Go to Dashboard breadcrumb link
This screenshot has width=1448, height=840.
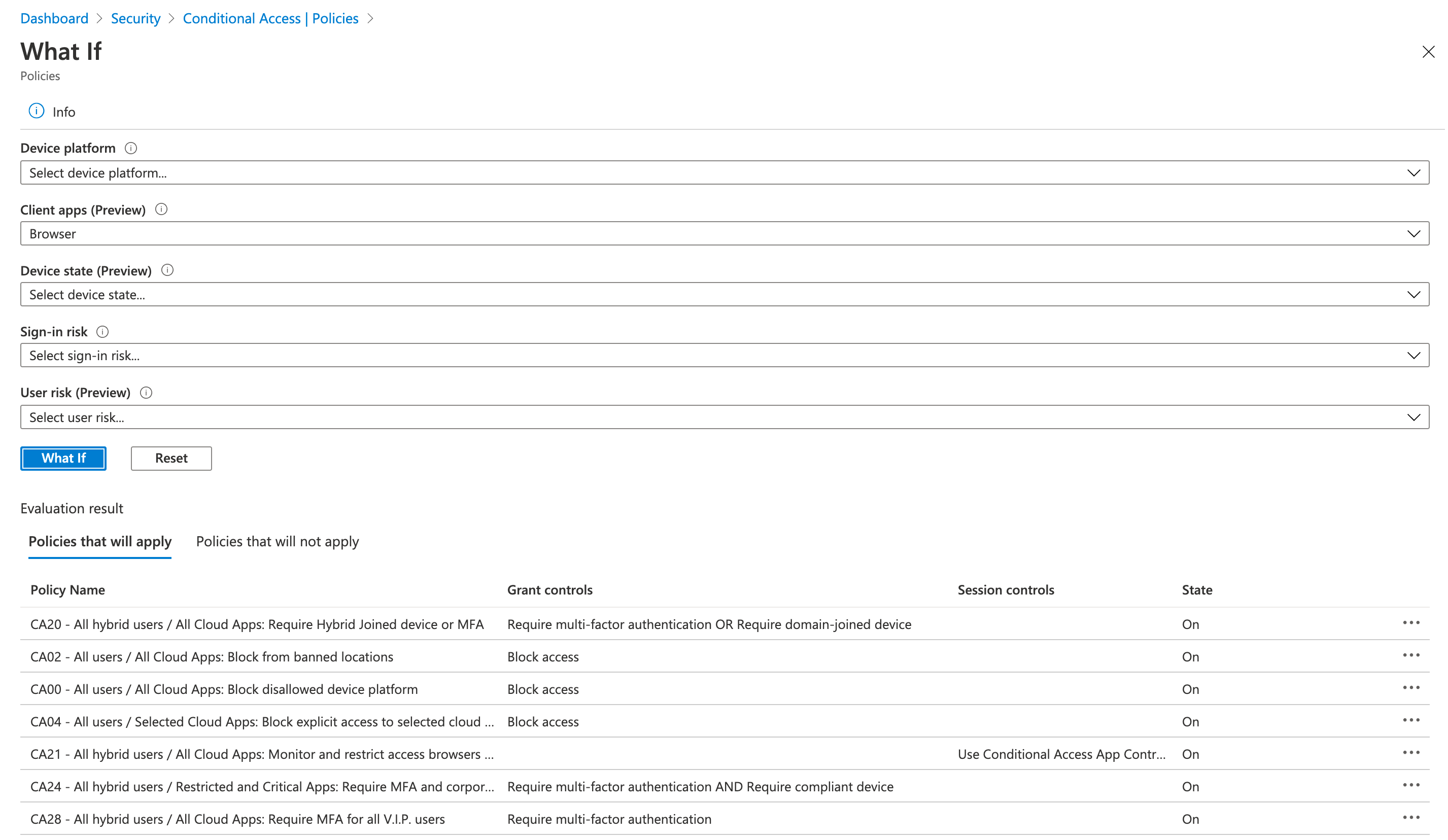coord(54,18)
